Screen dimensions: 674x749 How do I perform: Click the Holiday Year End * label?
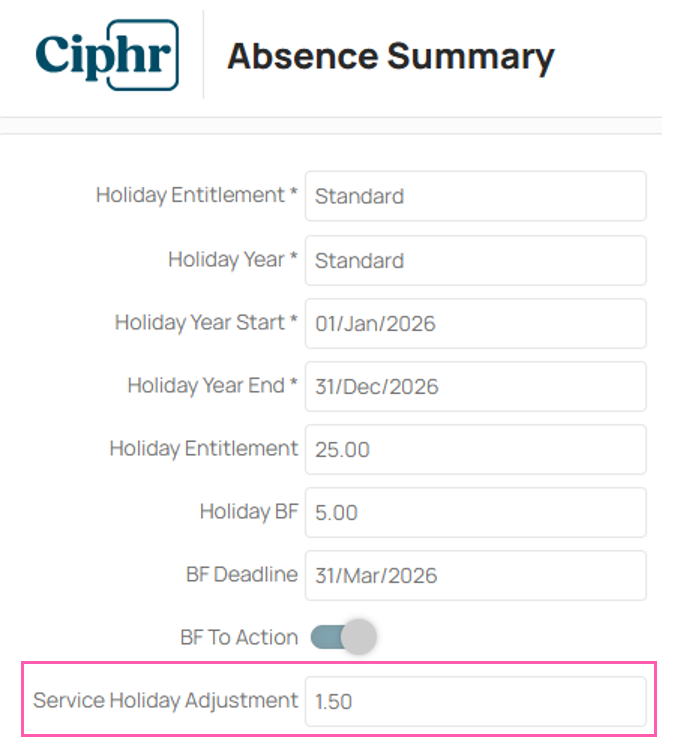pyautogui.click(x=213, y=386)
